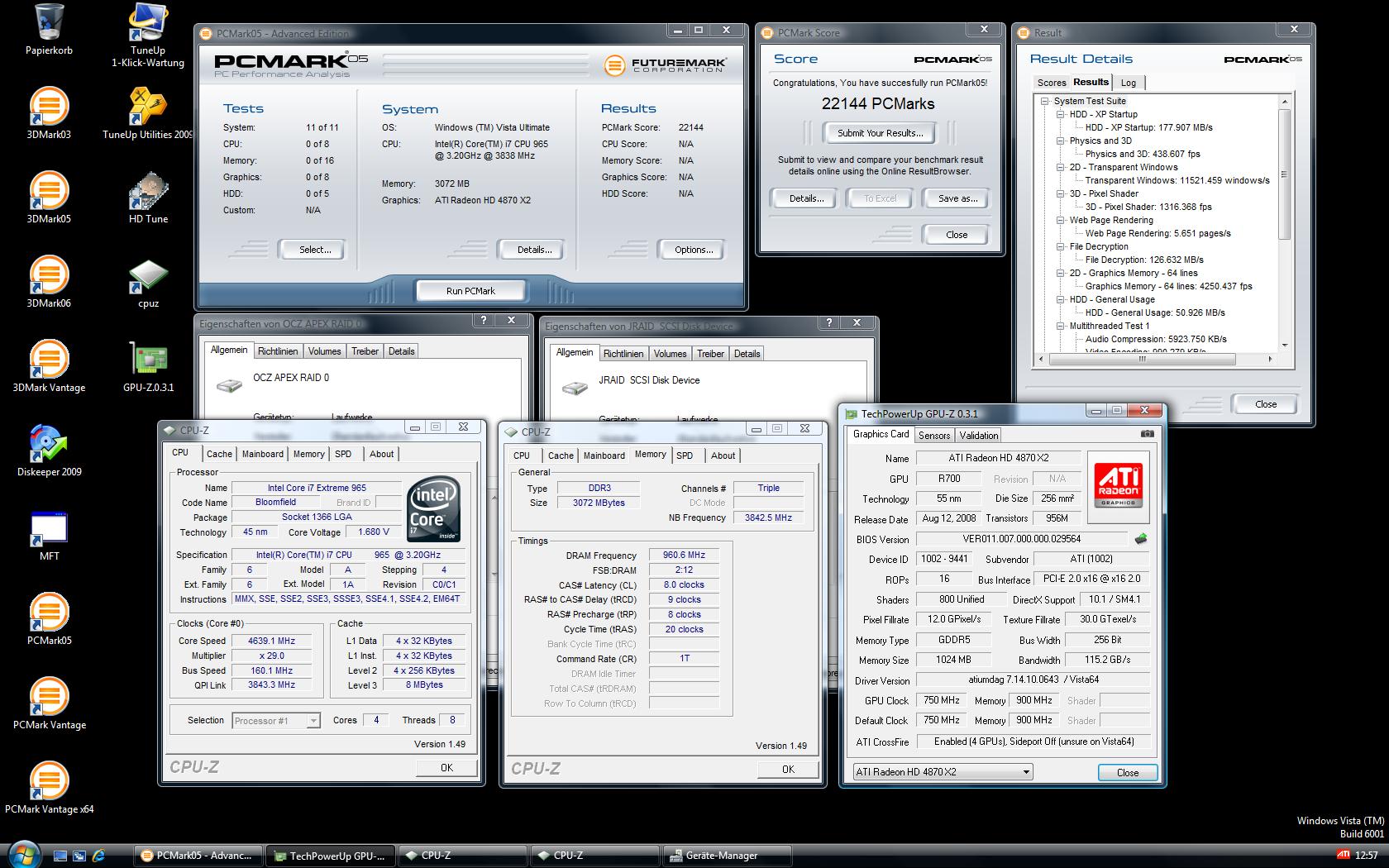Click the down arrow of Result Details scrollbar
Screen dimensions: 1389x868
tap(1284, 346)
